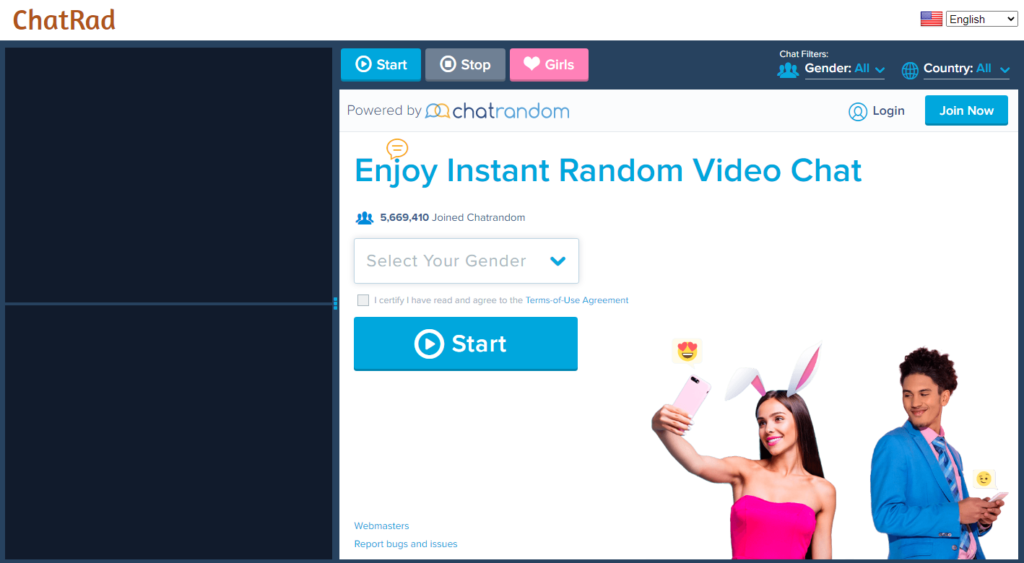
Task: Open the Terms-of-Use Agreement link
Action: click(x=577, y=300)
